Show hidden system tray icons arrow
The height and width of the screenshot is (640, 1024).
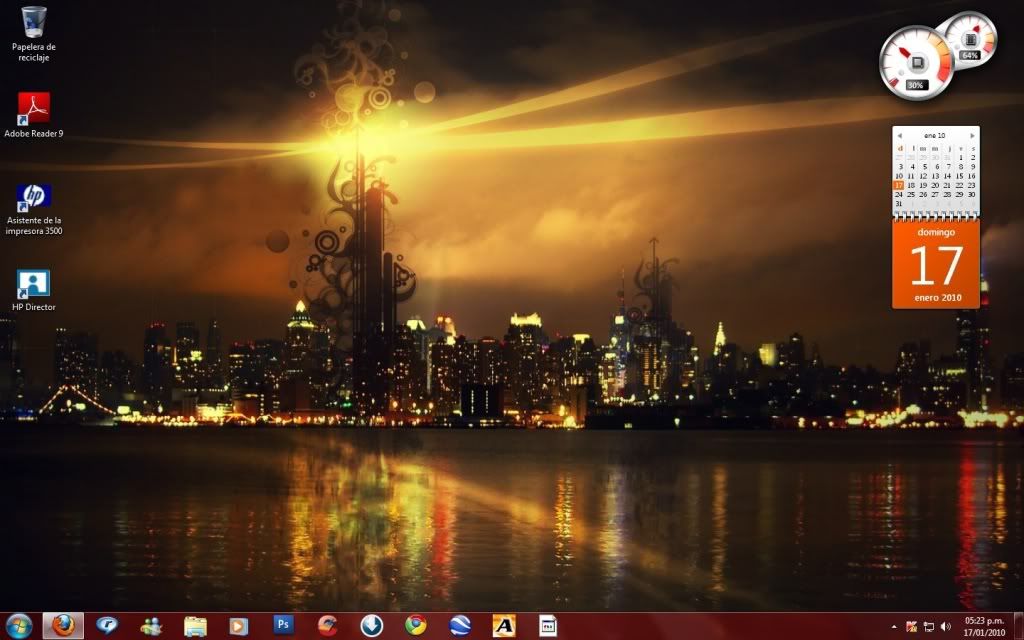pyautogui.click(x=894, y=626)
